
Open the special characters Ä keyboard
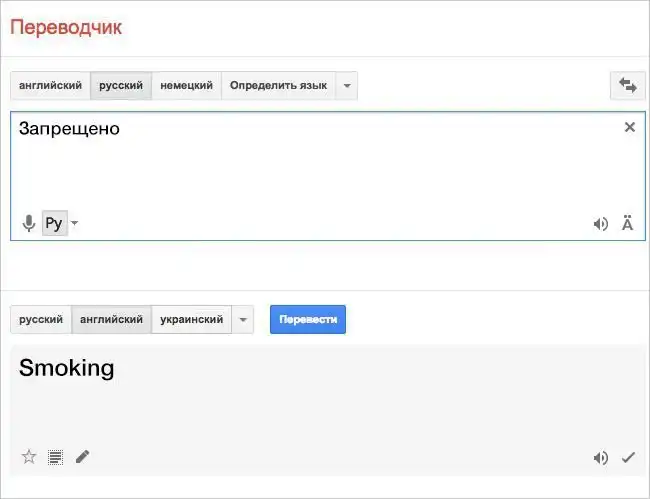[628, 224]
